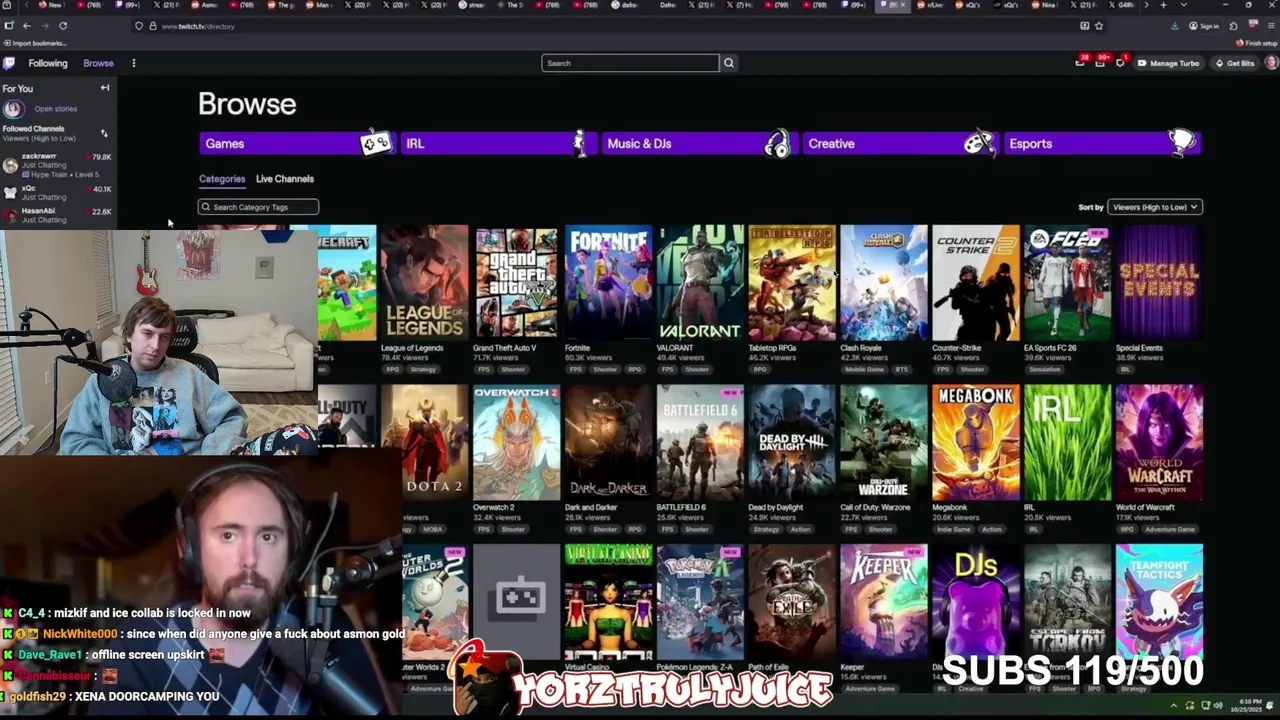Open the Counter-Strike category thumbnail
The width and height of the screenshot is (1280, 720).
pos(976,283)
